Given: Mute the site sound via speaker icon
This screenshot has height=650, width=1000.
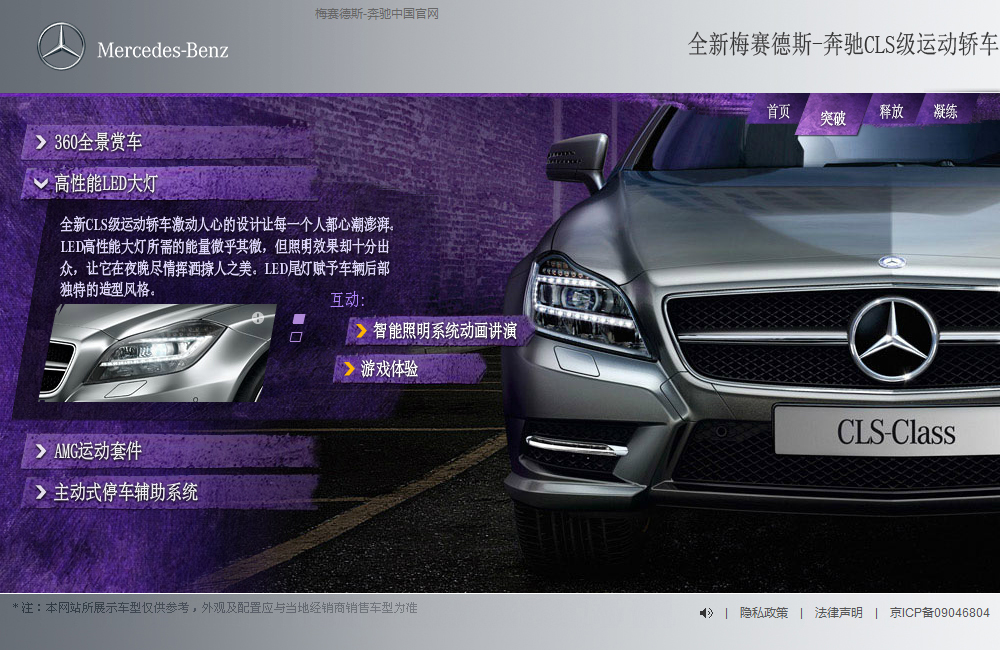Looking at the screenshot, I should [706, 613].
